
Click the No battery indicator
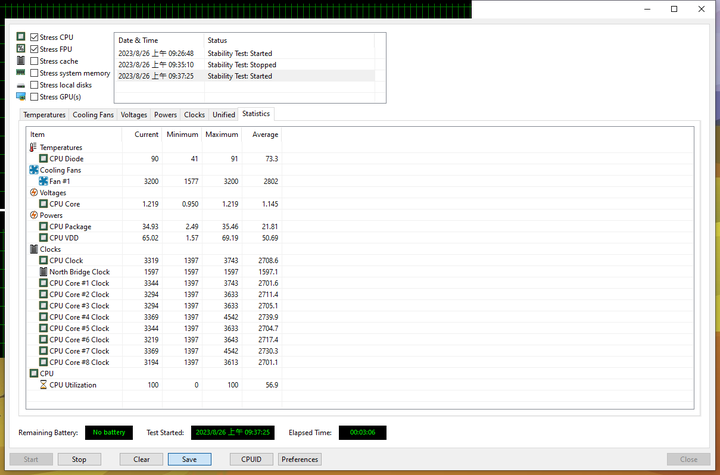(x=109, y=432)
